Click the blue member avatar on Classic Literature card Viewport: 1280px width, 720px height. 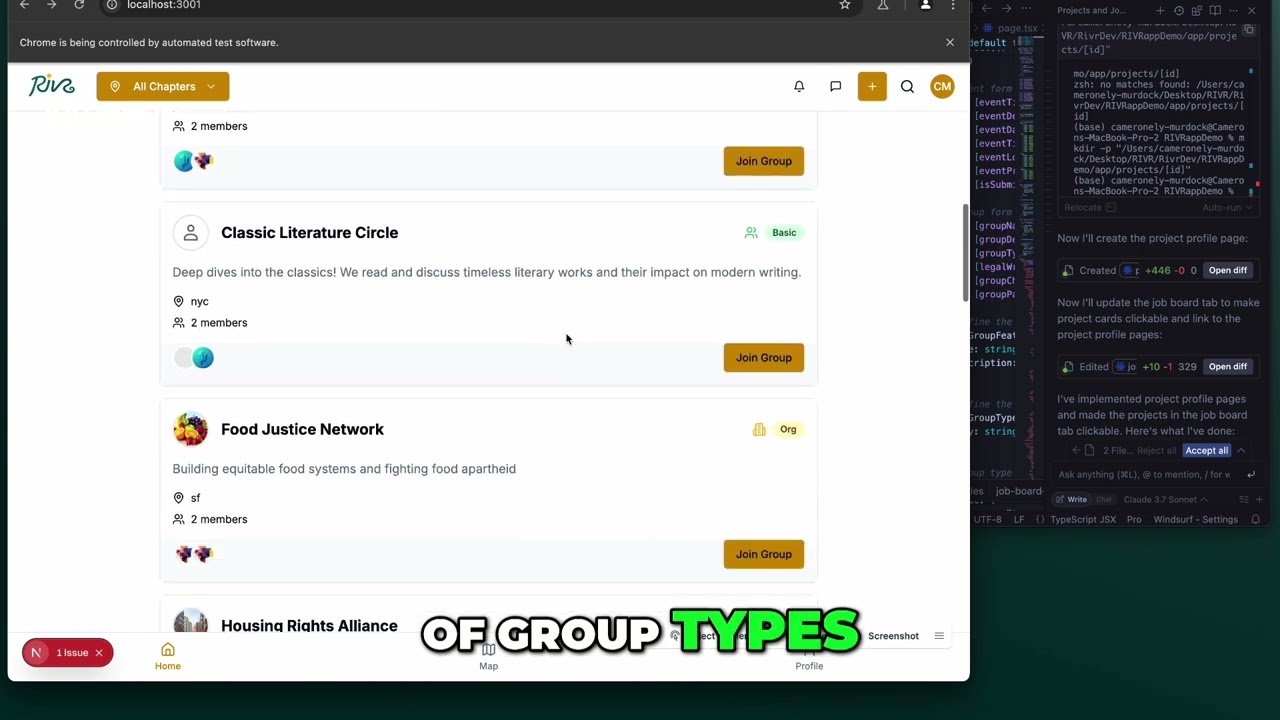pos(203,358)
